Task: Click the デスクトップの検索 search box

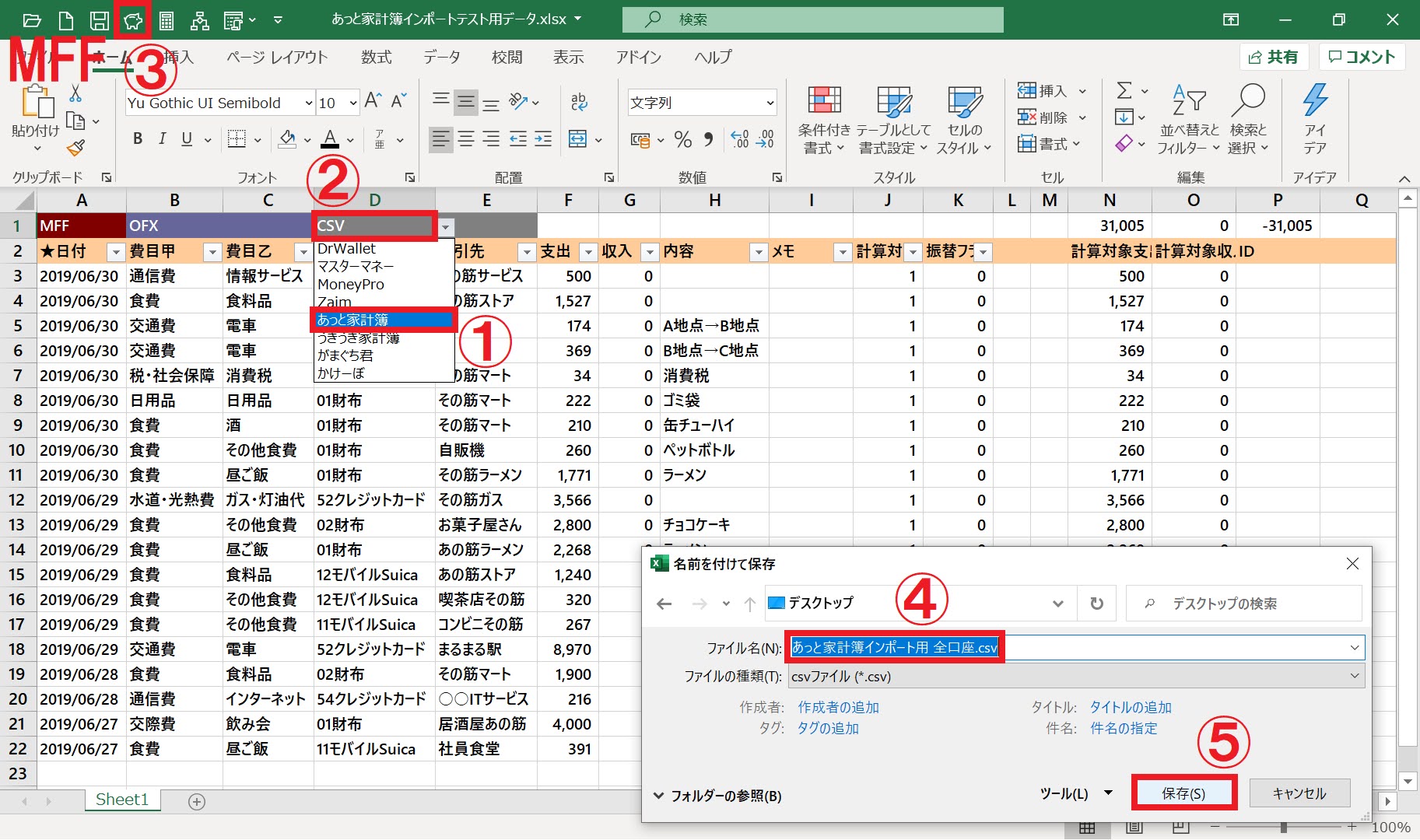Action: (1243, 604)
